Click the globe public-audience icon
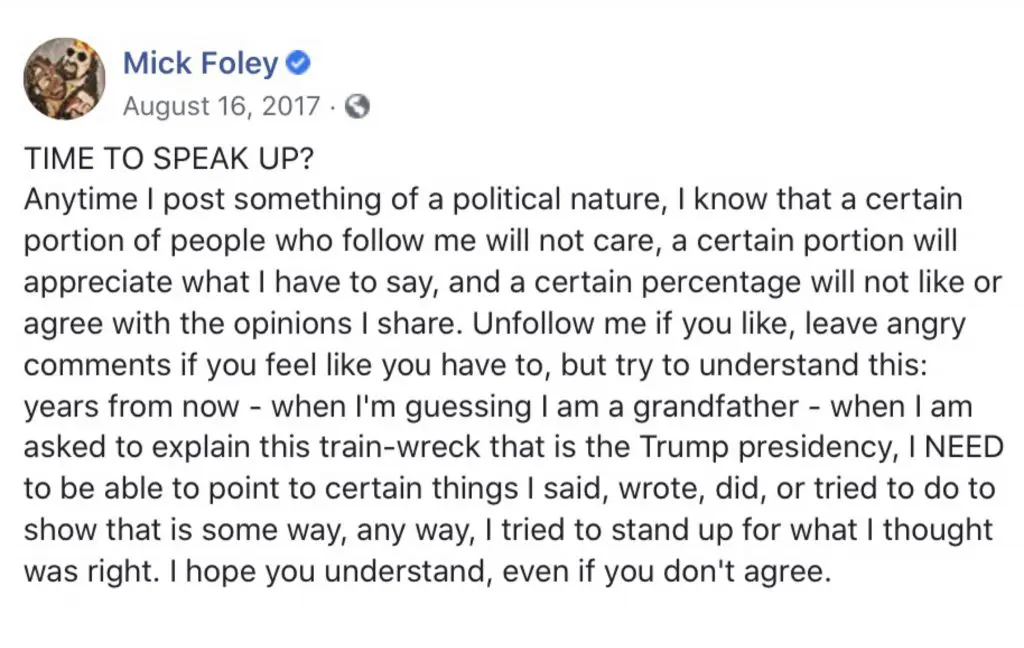Screen dimensions: 1024x648 coord(356,105)
